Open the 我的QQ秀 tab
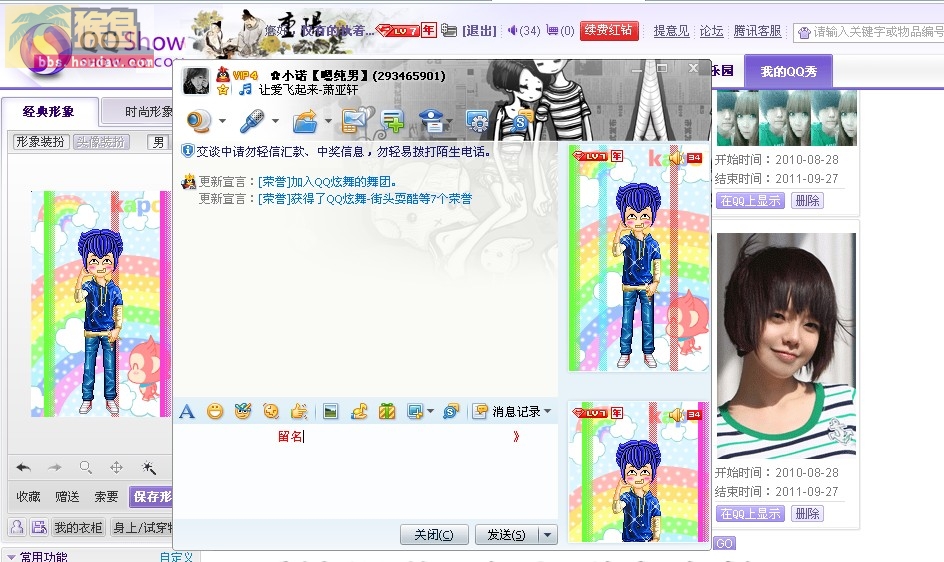944x562 pixels. [789, 72]
